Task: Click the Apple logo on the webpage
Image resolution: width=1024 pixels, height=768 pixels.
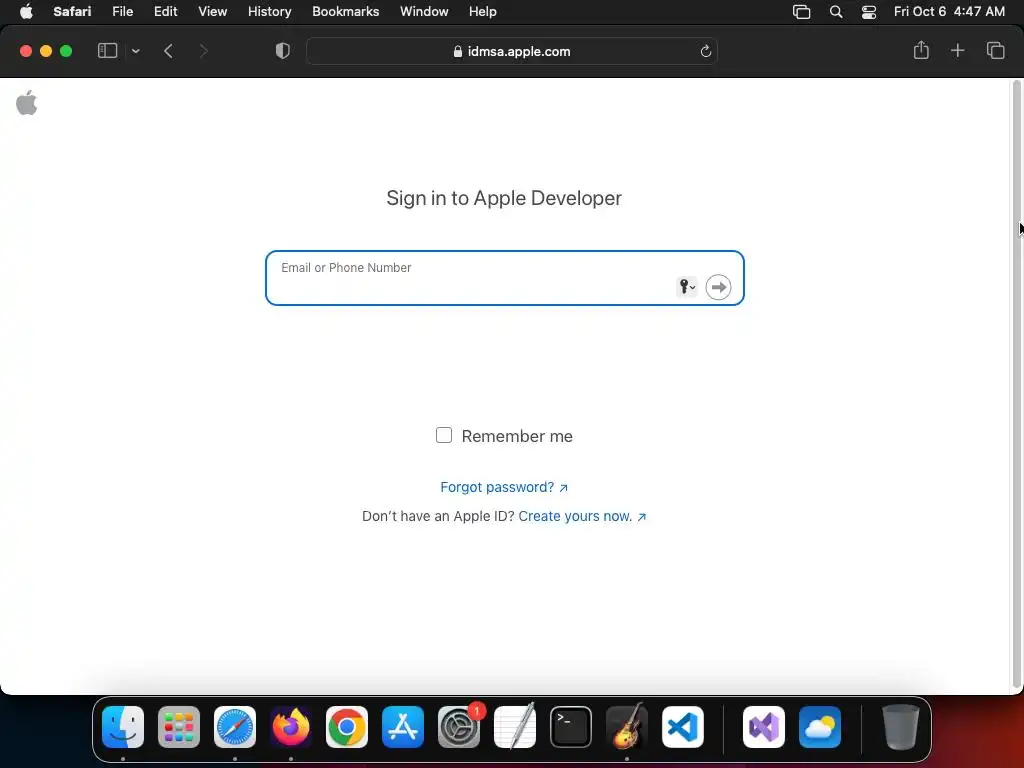Action: click(x=27, y=103)
